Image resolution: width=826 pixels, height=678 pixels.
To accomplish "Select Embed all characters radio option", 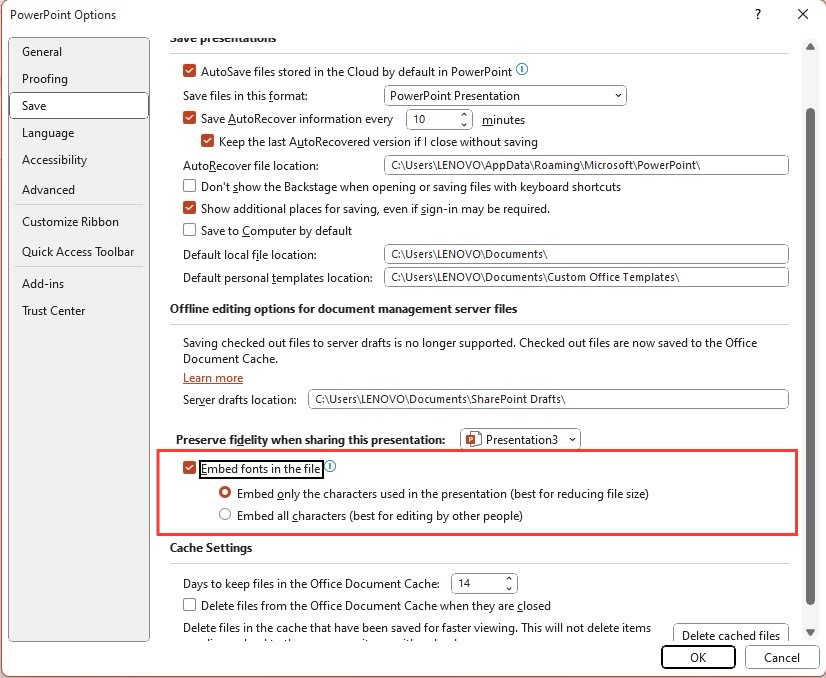I will 225,515.
